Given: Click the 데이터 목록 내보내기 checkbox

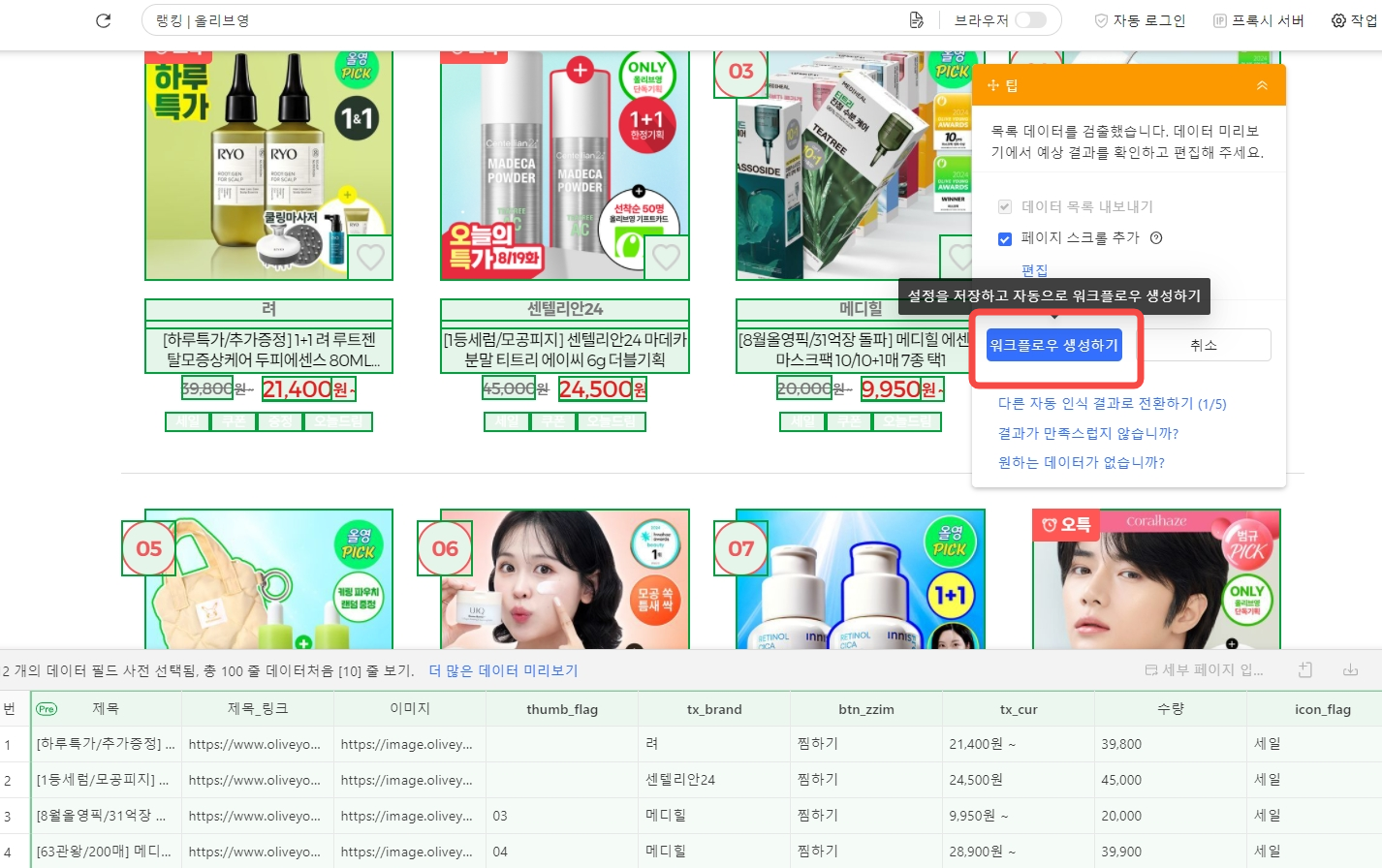Looking at the screenshot, I should tap(1005, 206).
